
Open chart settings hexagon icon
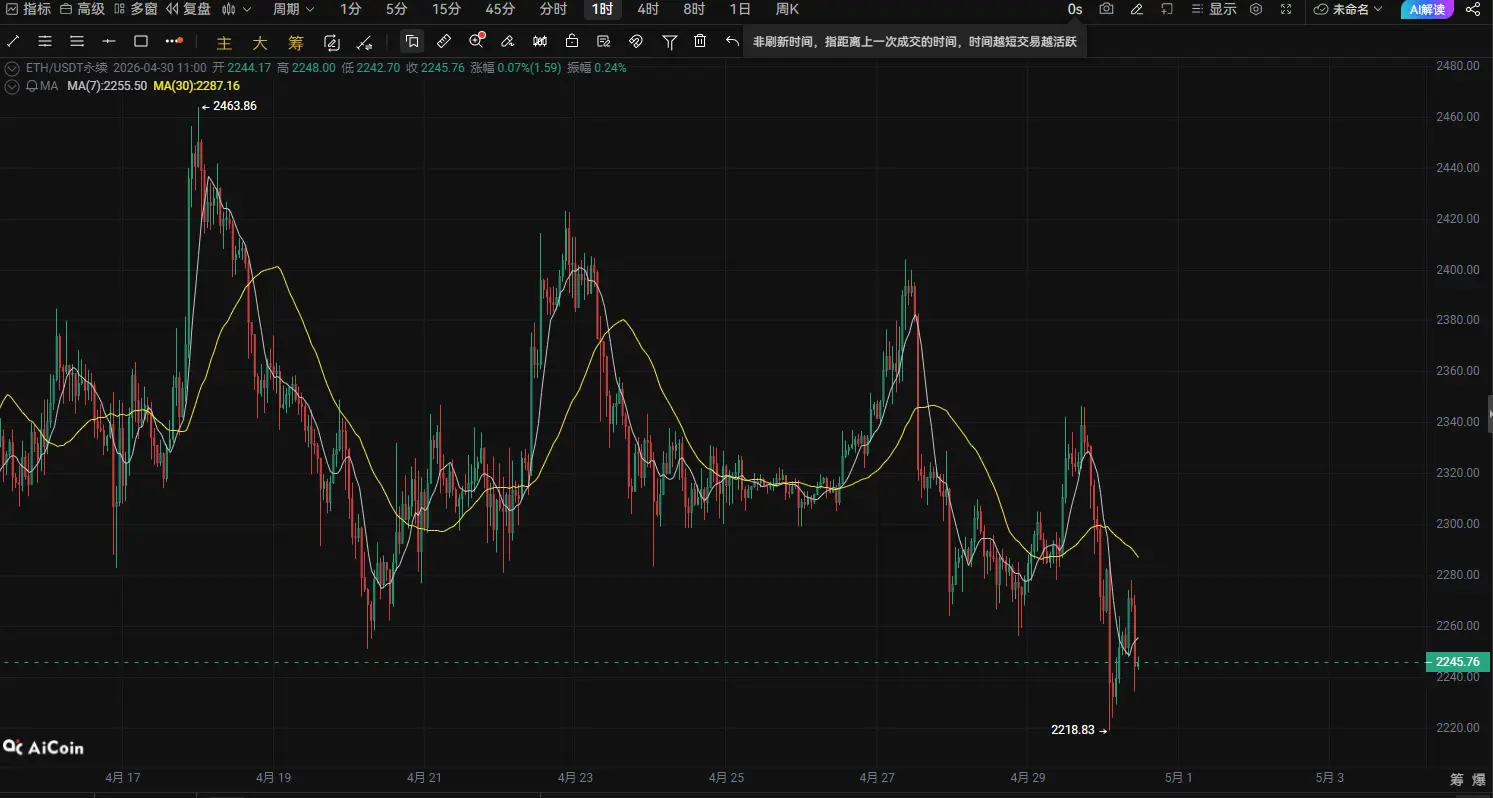(1256, 9)
